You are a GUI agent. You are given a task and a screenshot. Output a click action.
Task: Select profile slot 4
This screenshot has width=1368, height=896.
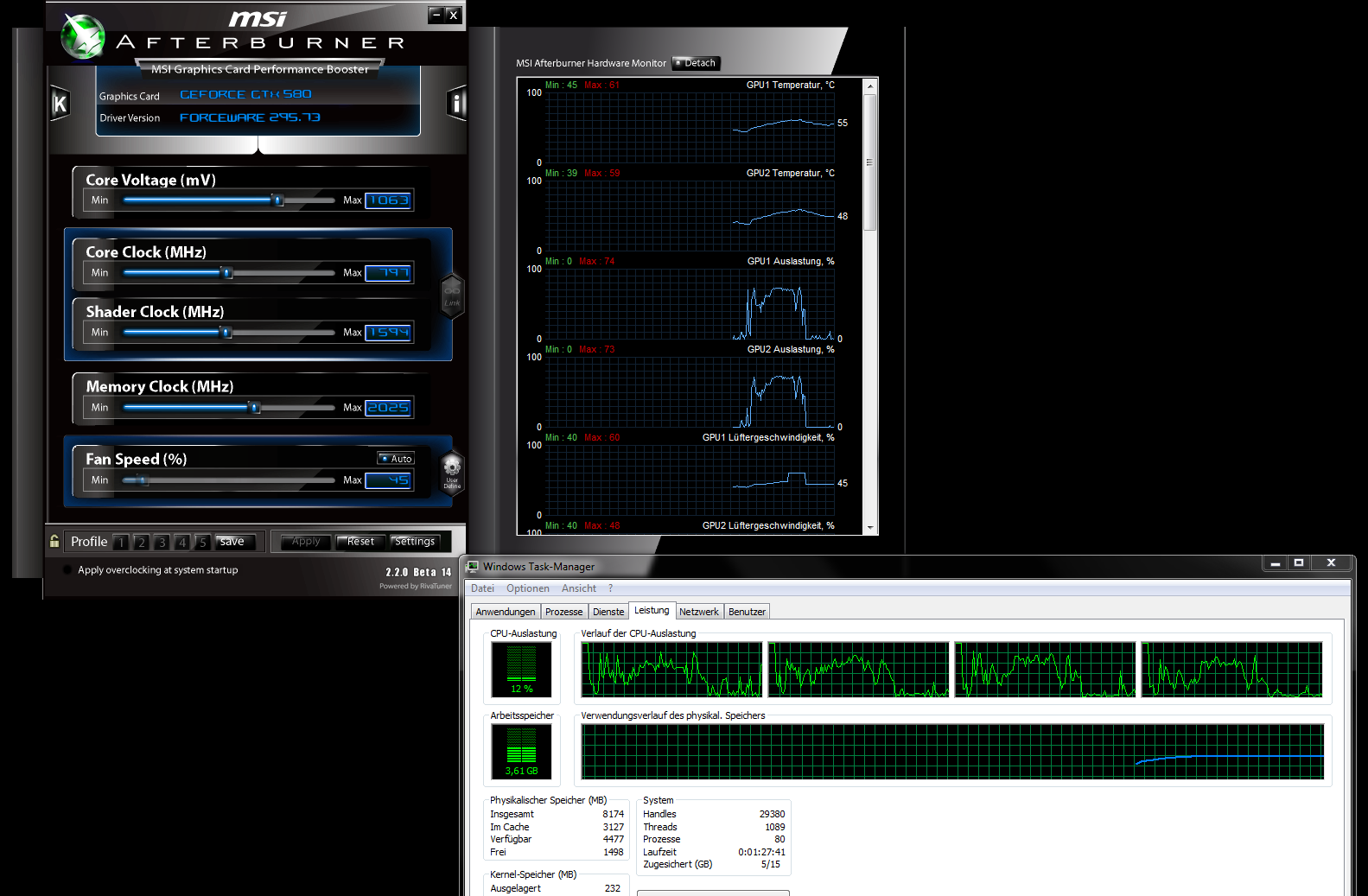[181, 542]
